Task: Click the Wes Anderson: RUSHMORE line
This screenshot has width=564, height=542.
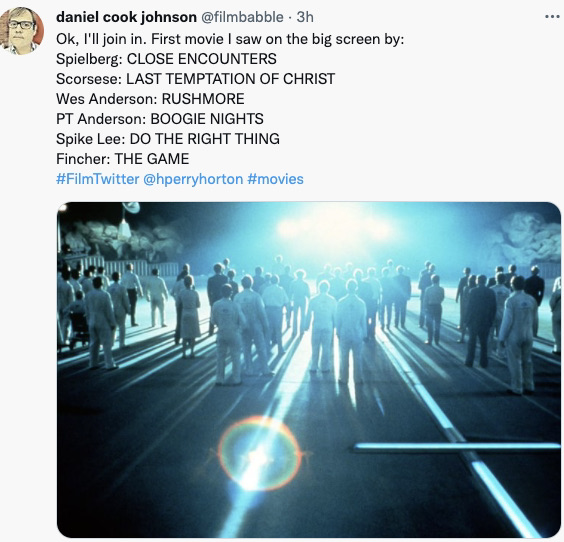Action: pos(150,99)
